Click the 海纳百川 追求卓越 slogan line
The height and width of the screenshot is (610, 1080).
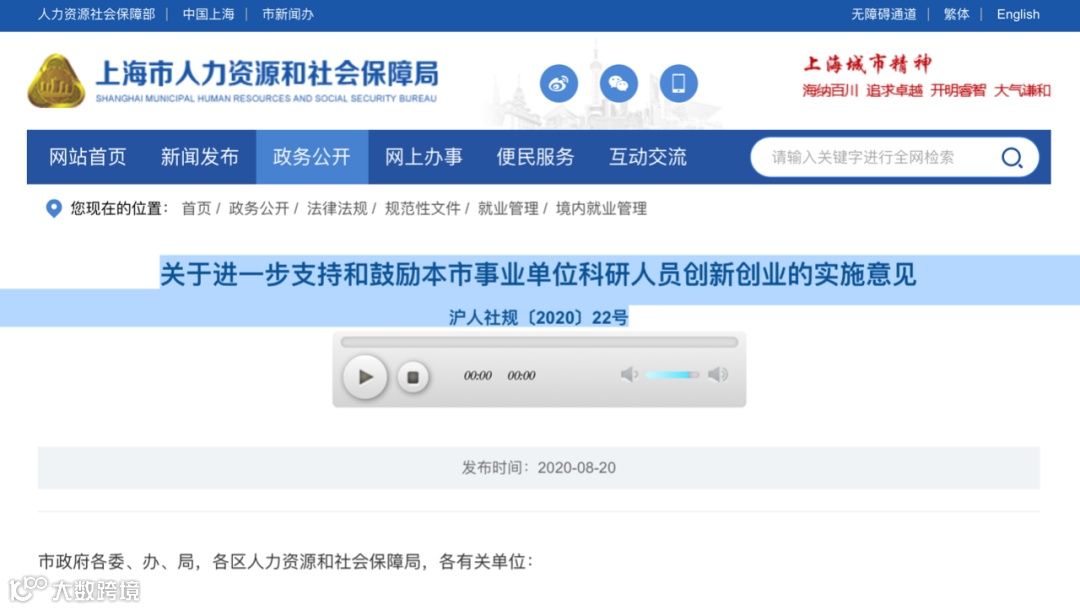point(926,91)
